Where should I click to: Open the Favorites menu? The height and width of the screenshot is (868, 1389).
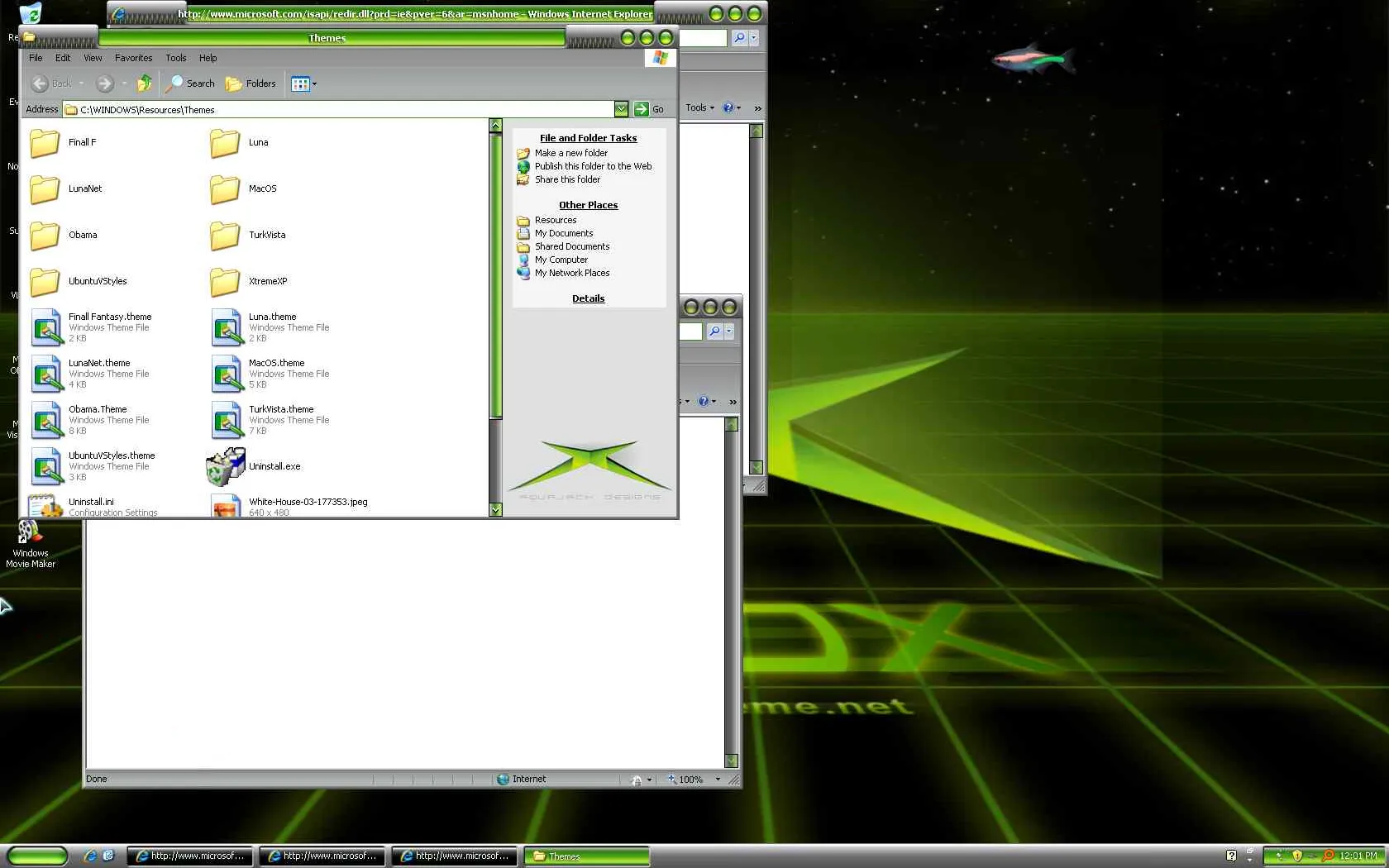click(x=133, y=58)
